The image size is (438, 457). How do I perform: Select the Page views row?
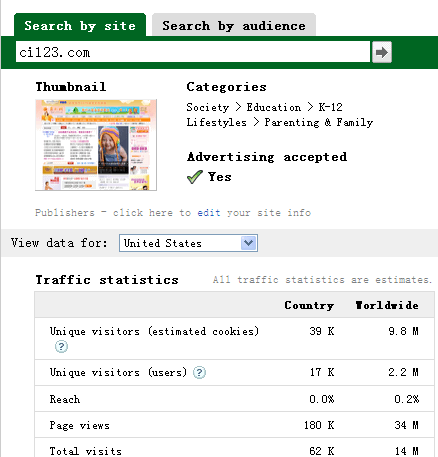pyautogui.click(x=234, y=425)
